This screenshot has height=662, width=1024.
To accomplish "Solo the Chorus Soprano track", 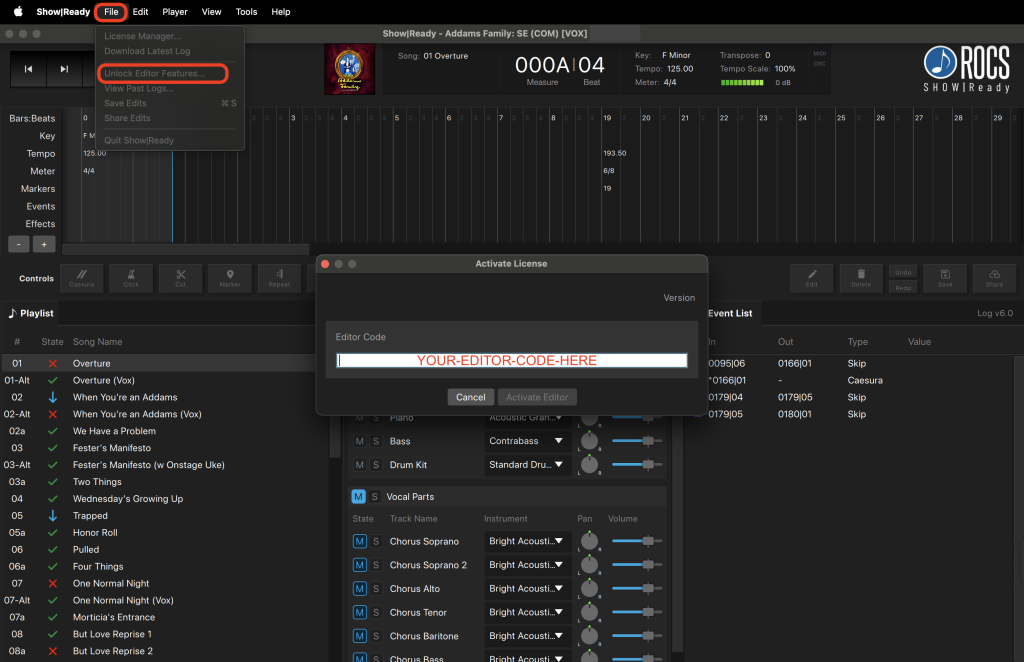I will pyautogui.click(x=376, y=541).
